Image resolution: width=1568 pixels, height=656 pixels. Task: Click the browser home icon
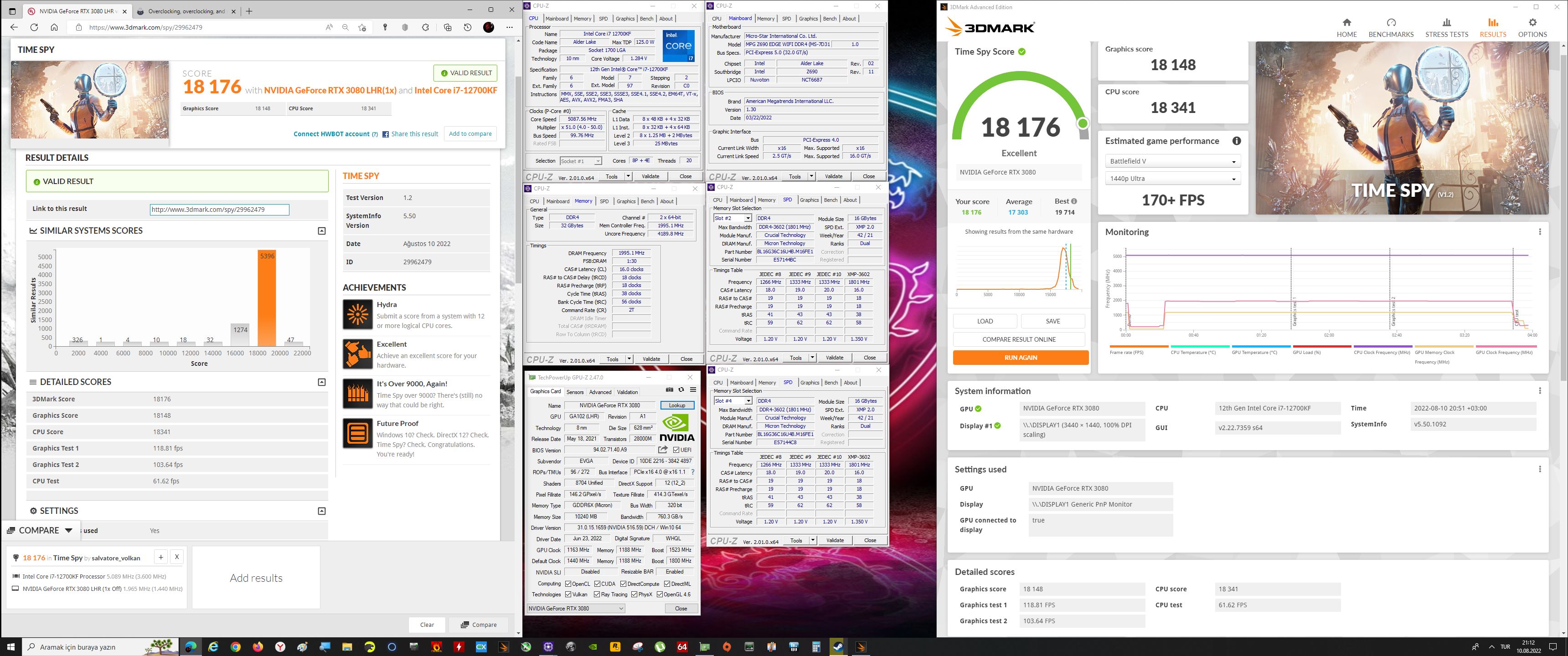tap(54, 27)
